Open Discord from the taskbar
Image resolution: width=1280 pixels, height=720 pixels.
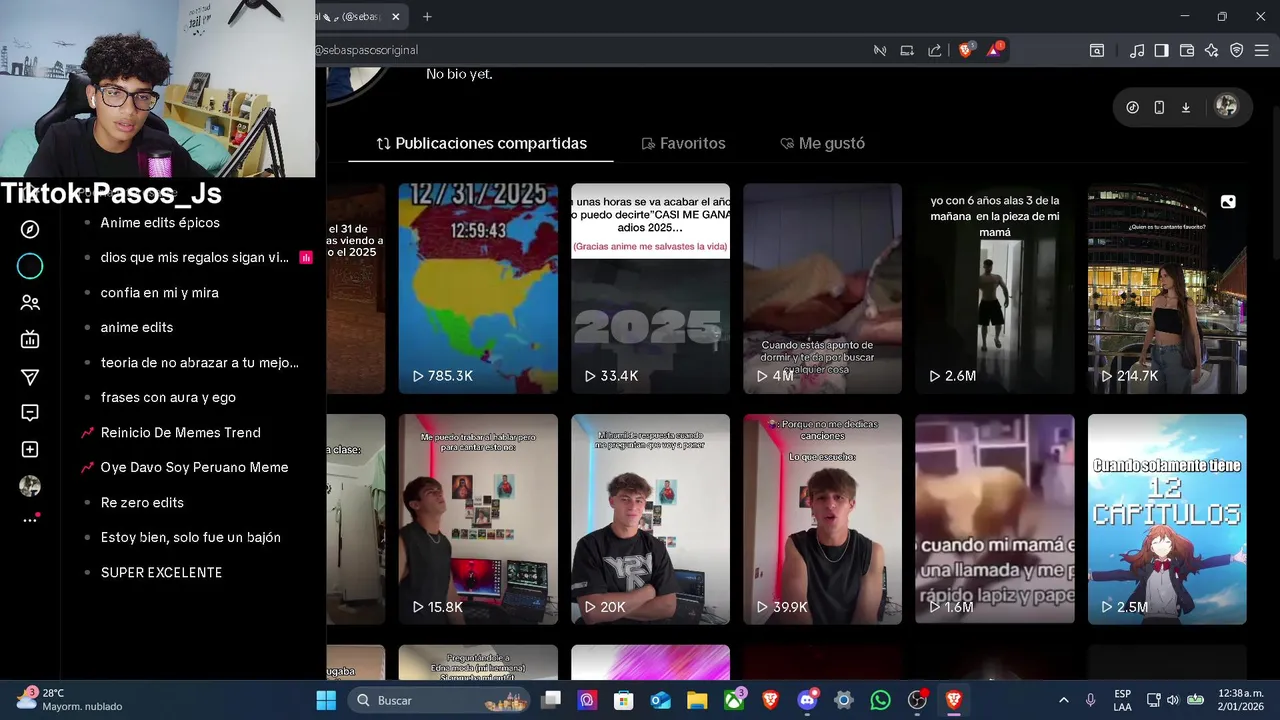pos(807,700)
